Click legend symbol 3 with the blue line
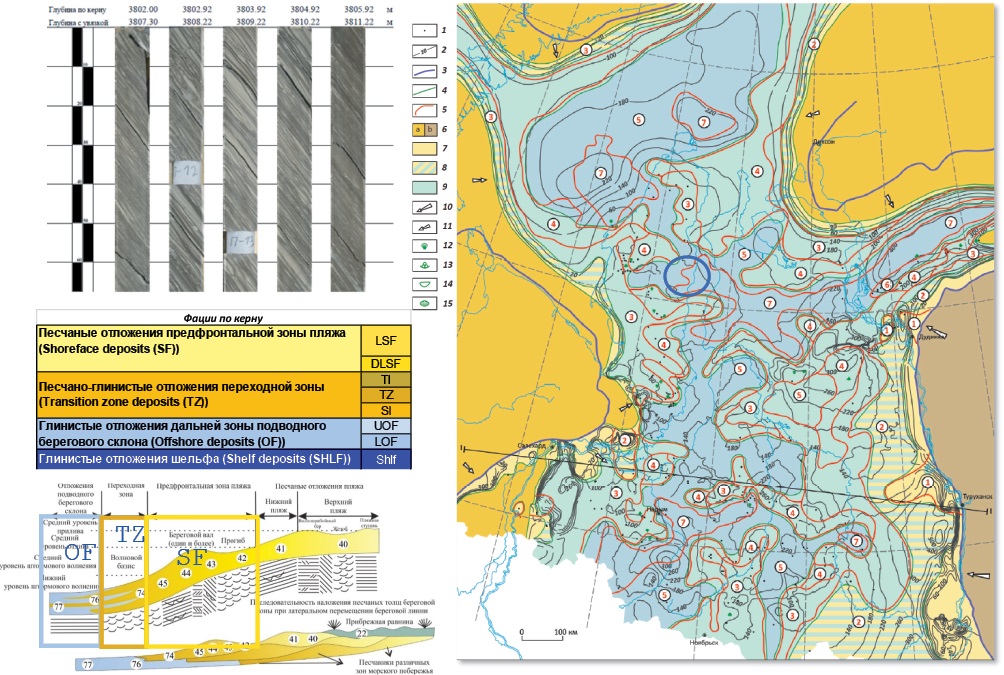The image size is (1004, 675). [422, 71]
